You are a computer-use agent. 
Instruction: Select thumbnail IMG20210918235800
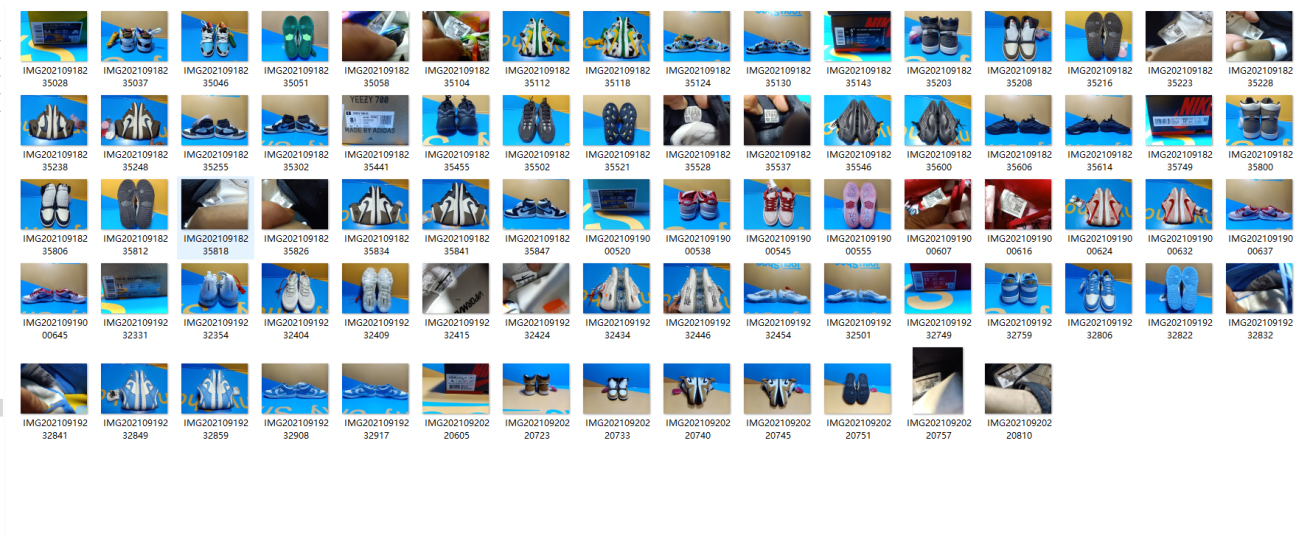click(1260, 121)
